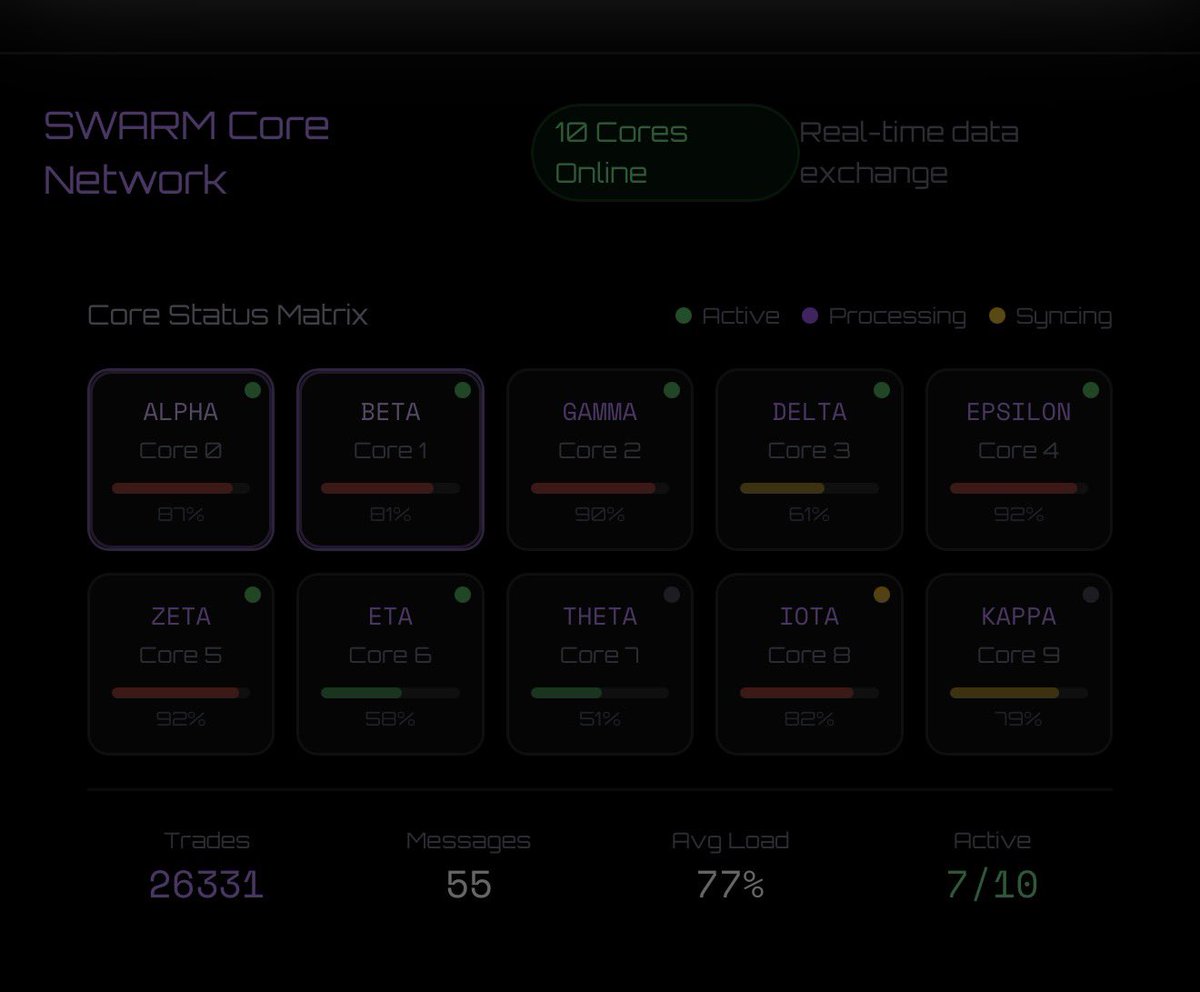Choose the ZETA Core 5 card
Image resolution: width=1200 pixels, height=992 pixels.
click(x=181, y=664)
